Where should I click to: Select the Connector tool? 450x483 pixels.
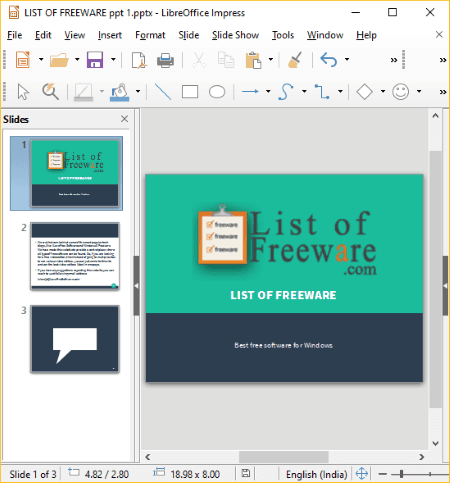coord(322,91)
